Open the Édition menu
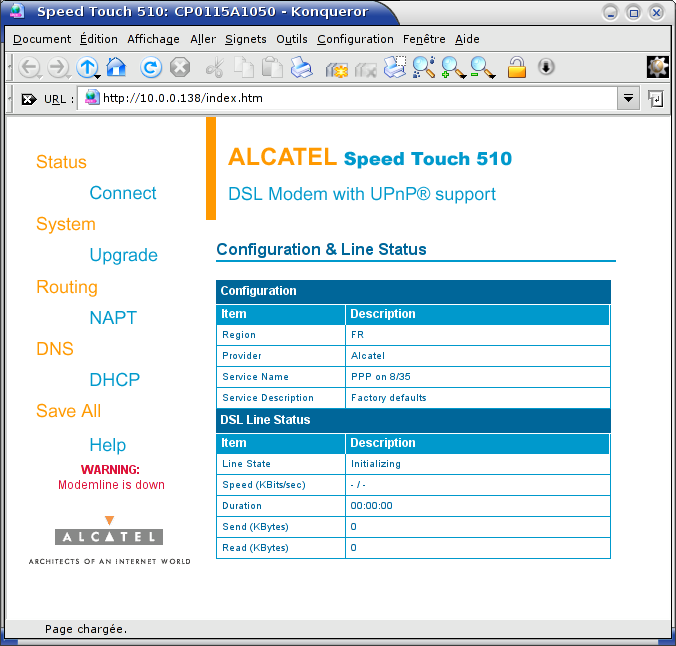Viewport: 676px width, 646px height. click(x=99, y=39)
